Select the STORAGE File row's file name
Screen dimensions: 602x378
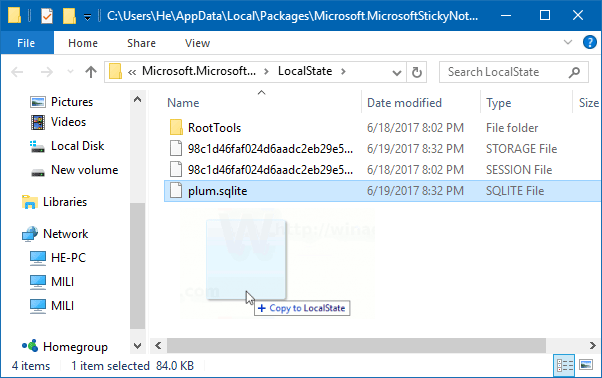[270, 149]
